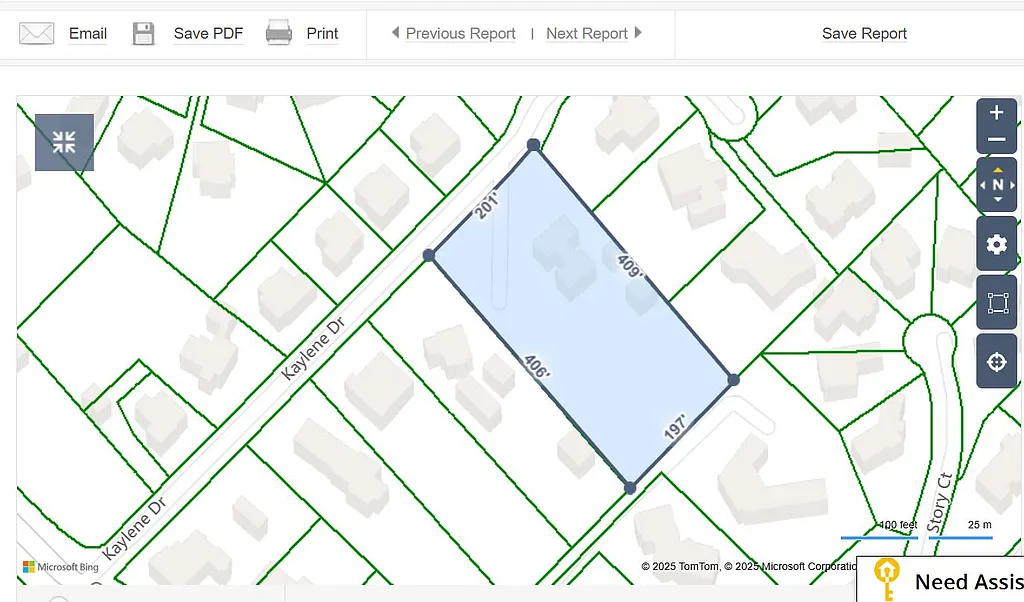Image resolution: width=1024 pixels, height=602 pixels.
Task: Go to Previous Report
Action: click(453, 34)
